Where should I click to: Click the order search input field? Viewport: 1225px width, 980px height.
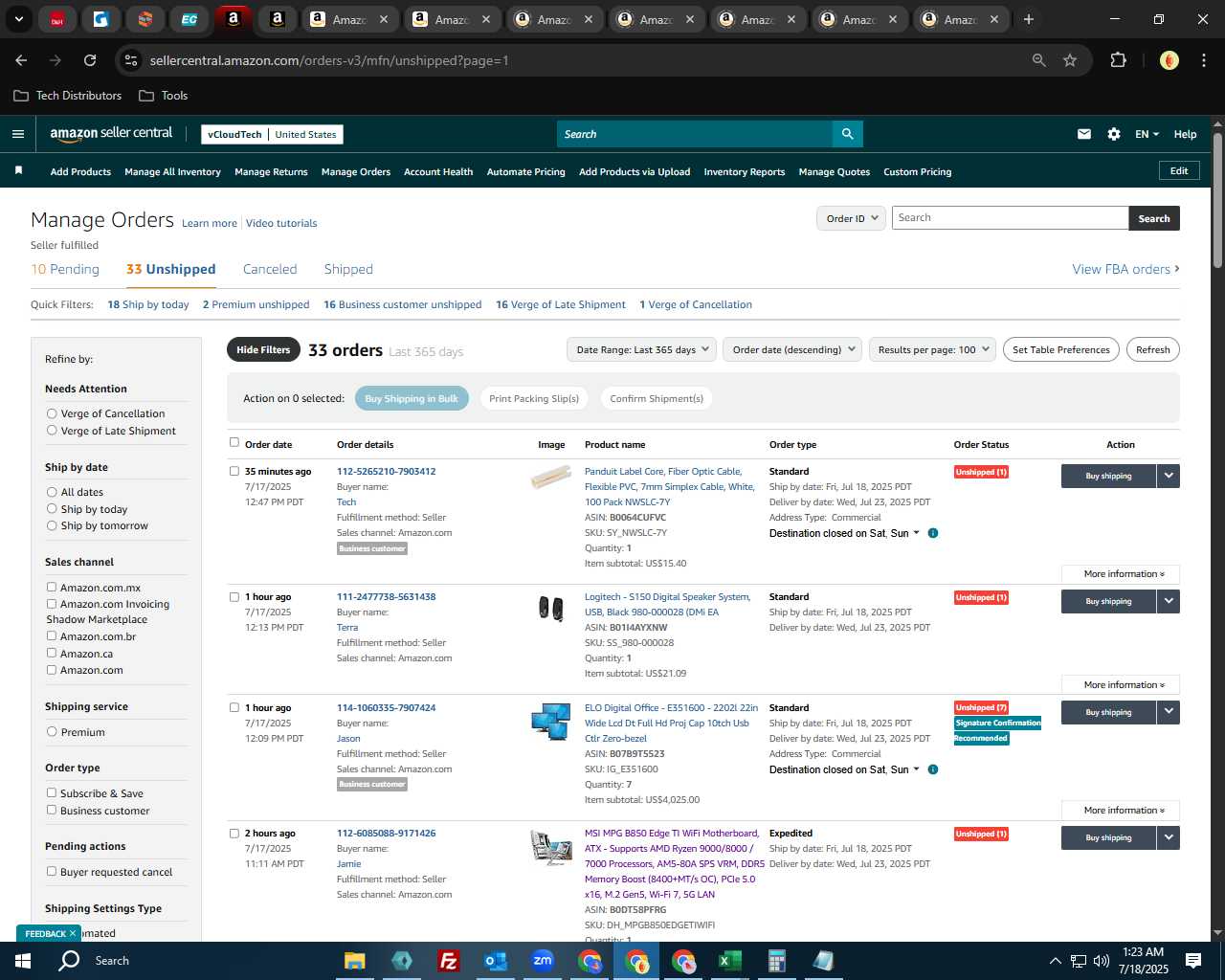[x=1010, y=218]
